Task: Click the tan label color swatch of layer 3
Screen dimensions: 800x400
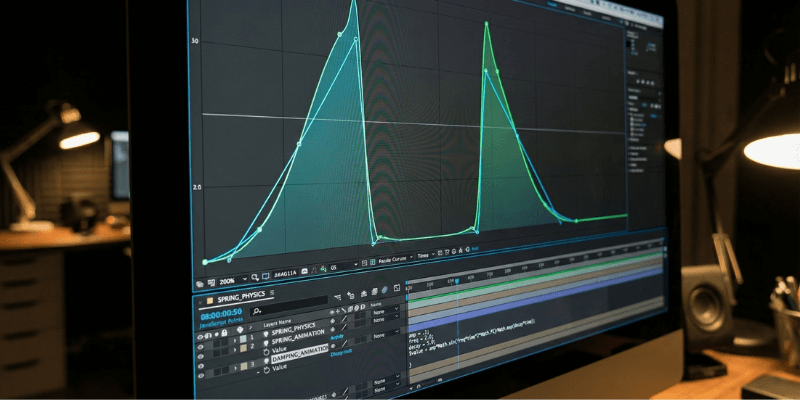Action: coord(244,366)
